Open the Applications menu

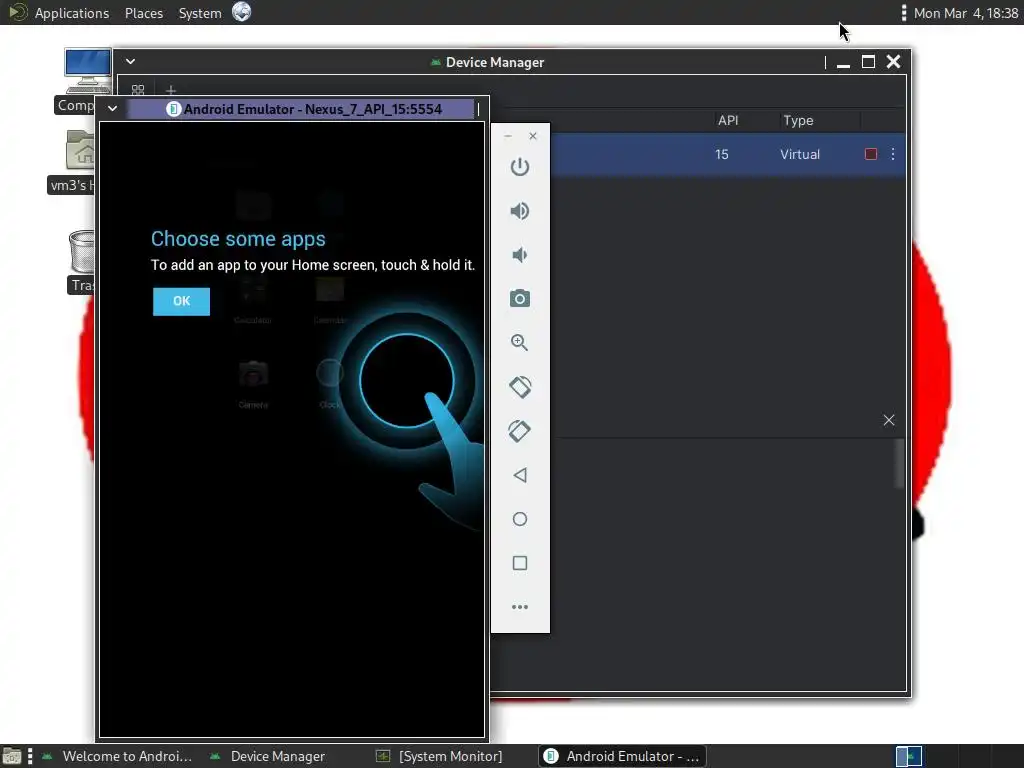point(72,13)
